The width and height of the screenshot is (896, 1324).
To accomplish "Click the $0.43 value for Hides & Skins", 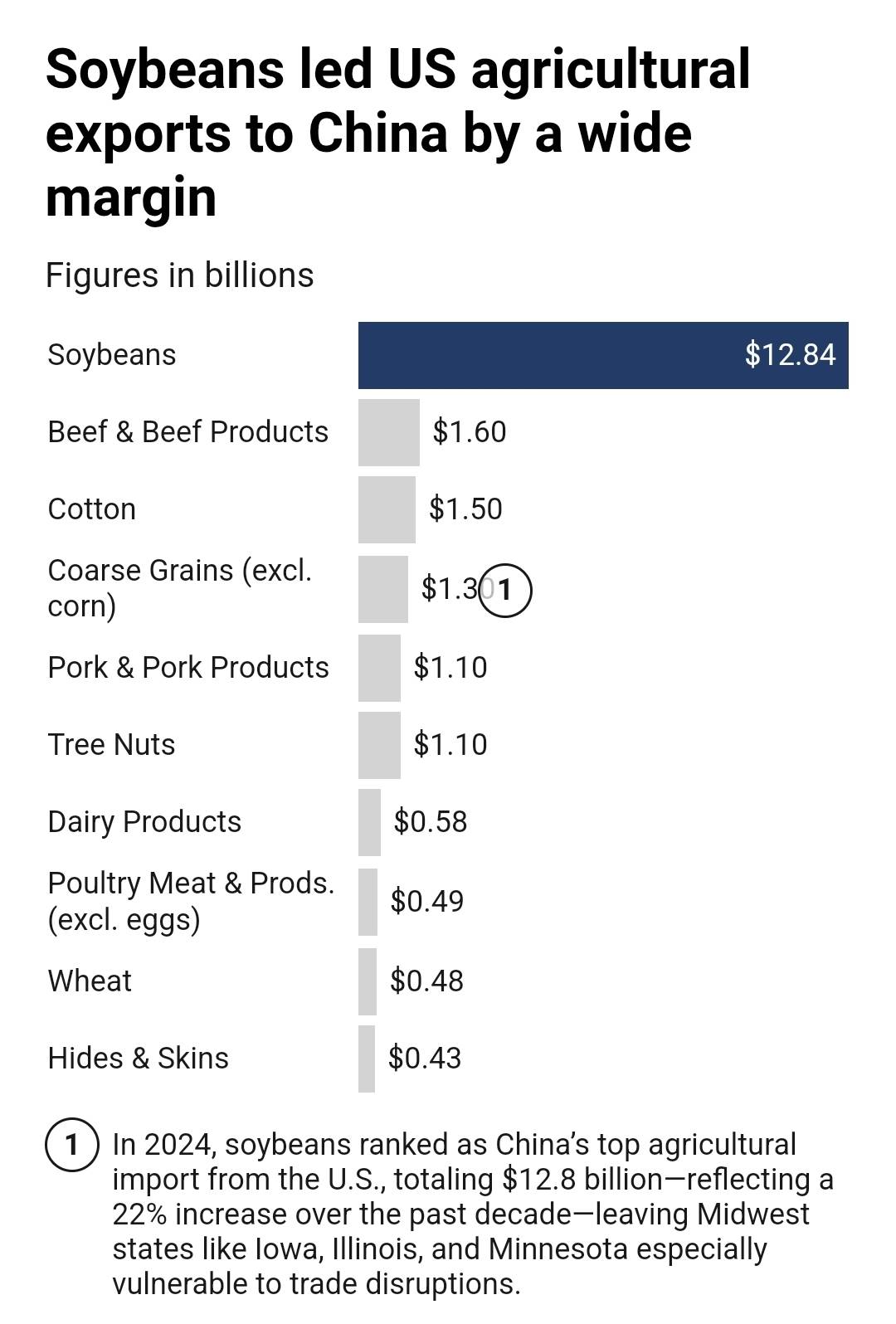I will pos(425,1059).
